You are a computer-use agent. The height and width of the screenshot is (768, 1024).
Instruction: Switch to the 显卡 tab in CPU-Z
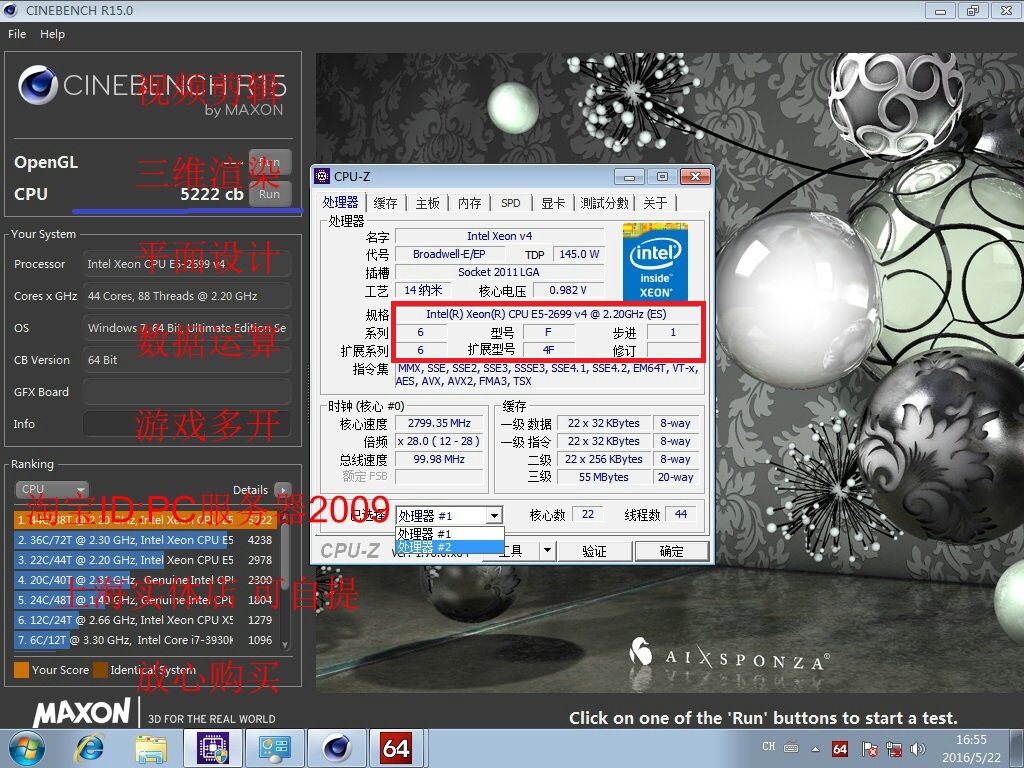pos(552,203)
